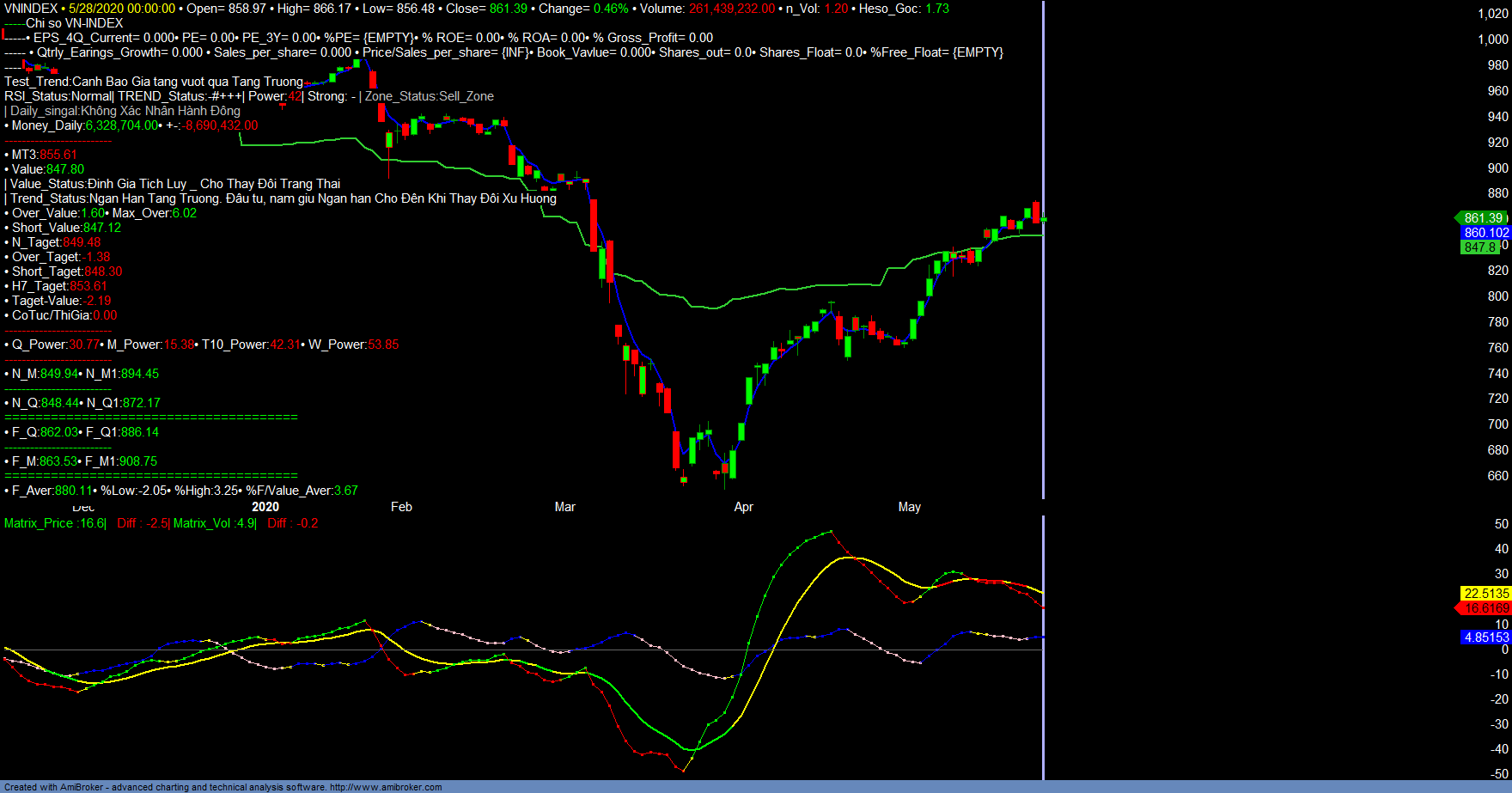
Task: Select the red 16.6169 indicator value tag
Action: pyautogui.click(x=1485, y=608)
